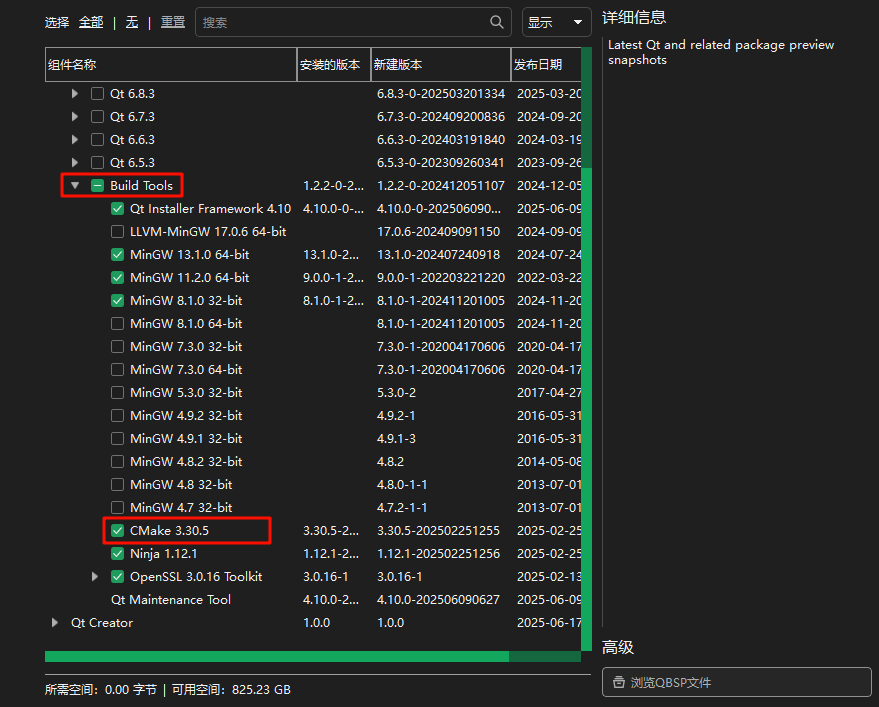Uncheck Qt Installer Framework 4.10

tap(118, 209)
